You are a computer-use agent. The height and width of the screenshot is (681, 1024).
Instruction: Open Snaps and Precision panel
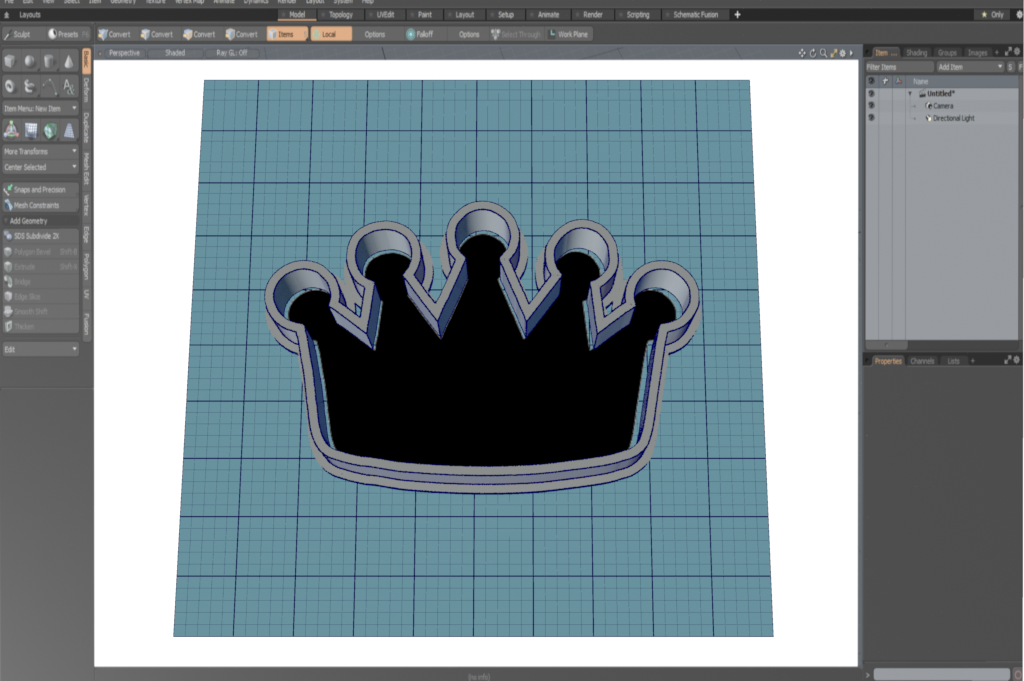40,189
